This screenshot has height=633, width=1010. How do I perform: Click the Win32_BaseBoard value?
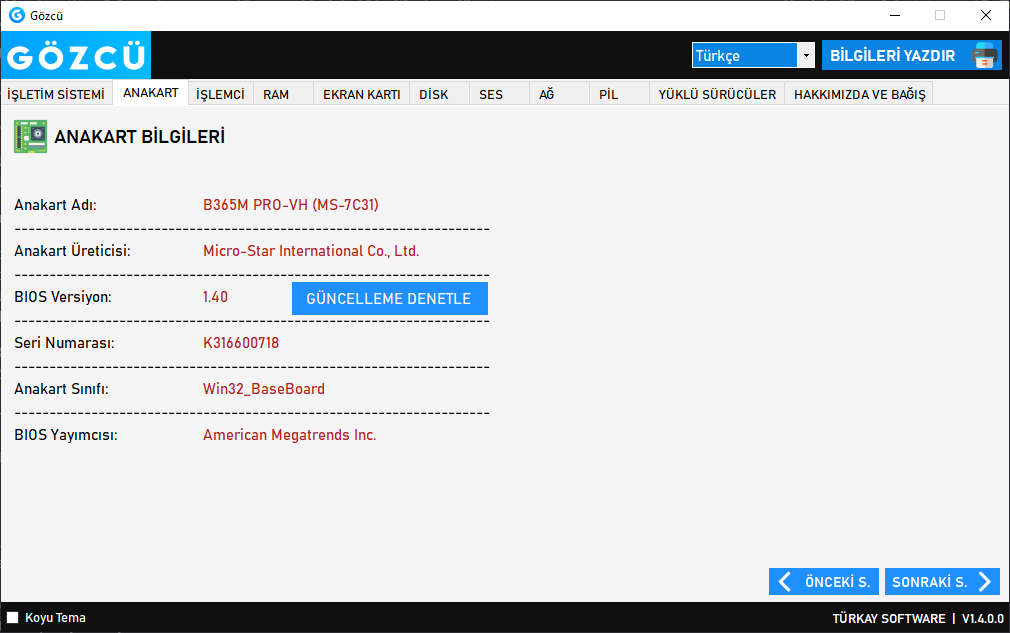pos(263,389)
